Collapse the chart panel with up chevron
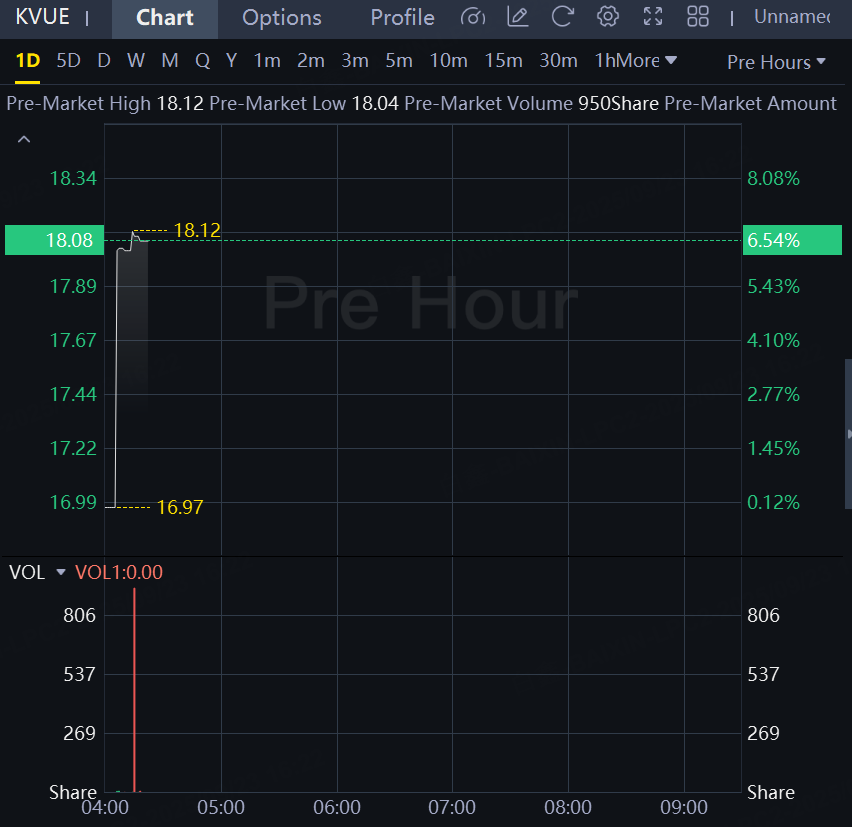 click(24, 140)
